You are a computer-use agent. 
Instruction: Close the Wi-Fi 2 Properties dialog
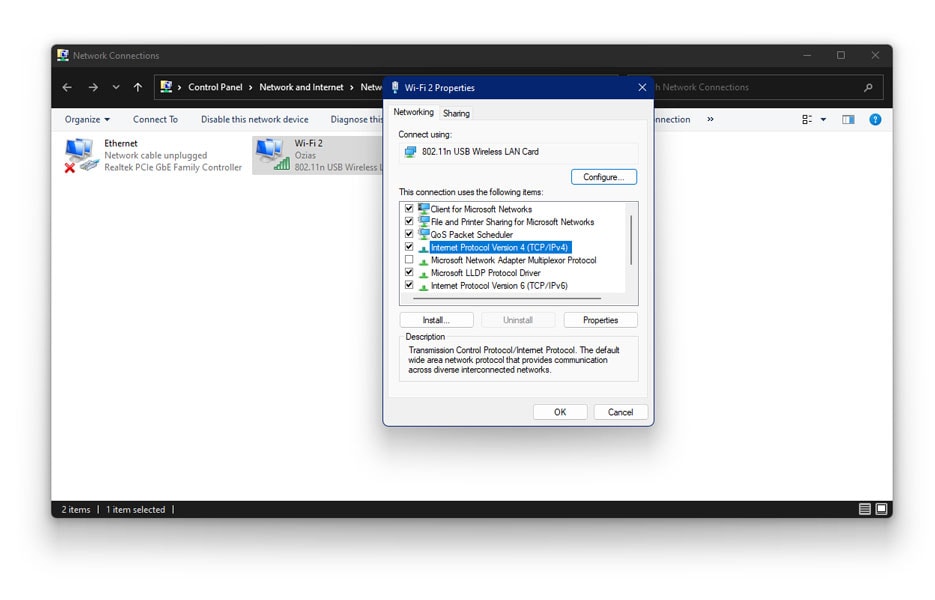pyautogui.click(x=642, y=88)
